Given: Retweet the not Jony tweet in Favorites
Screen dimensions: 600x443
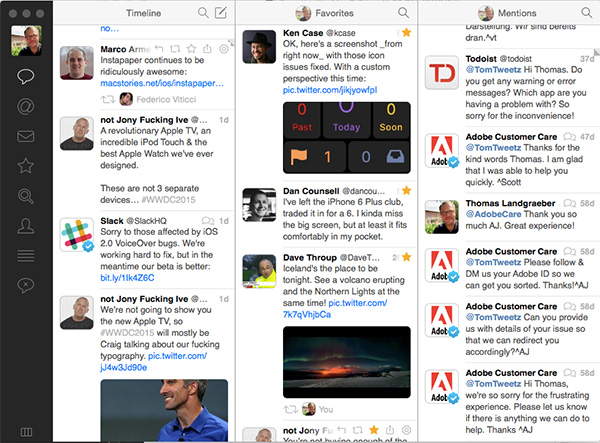Looking at the screenshot, I should (357, 430).
